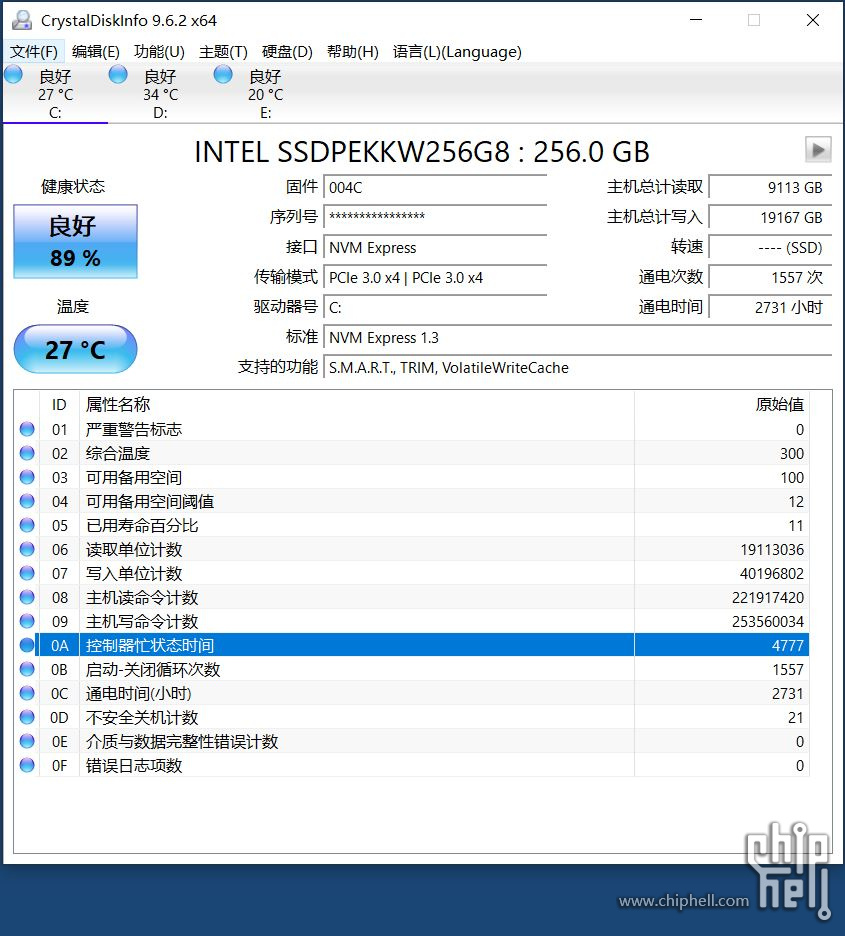Switch to the C: drive tab
Screen dimensions: 845x936
pos(55,94)
